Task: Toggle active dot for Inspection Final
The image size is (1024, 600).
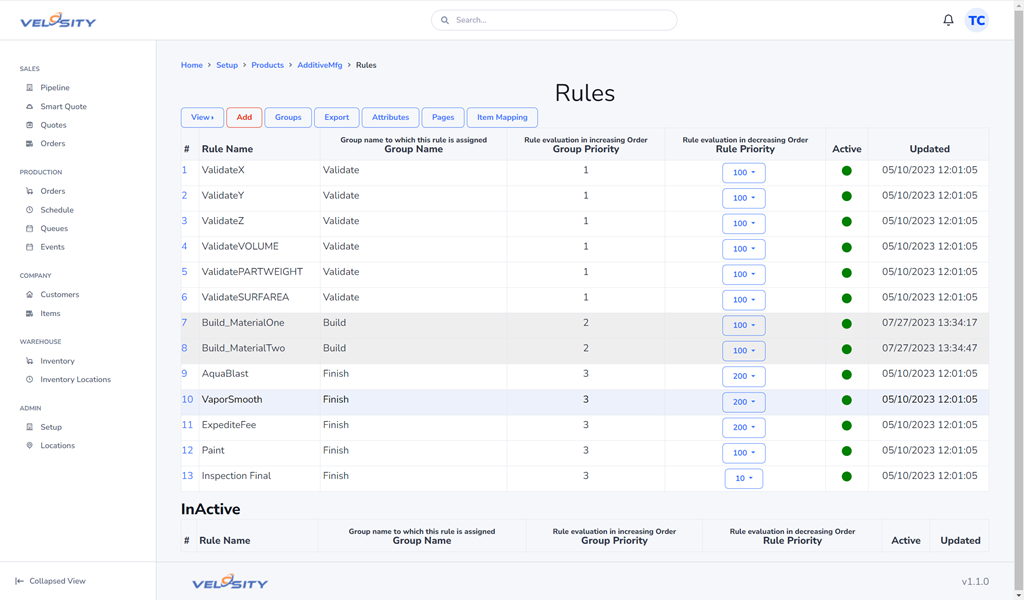Action: click(846, 477)
